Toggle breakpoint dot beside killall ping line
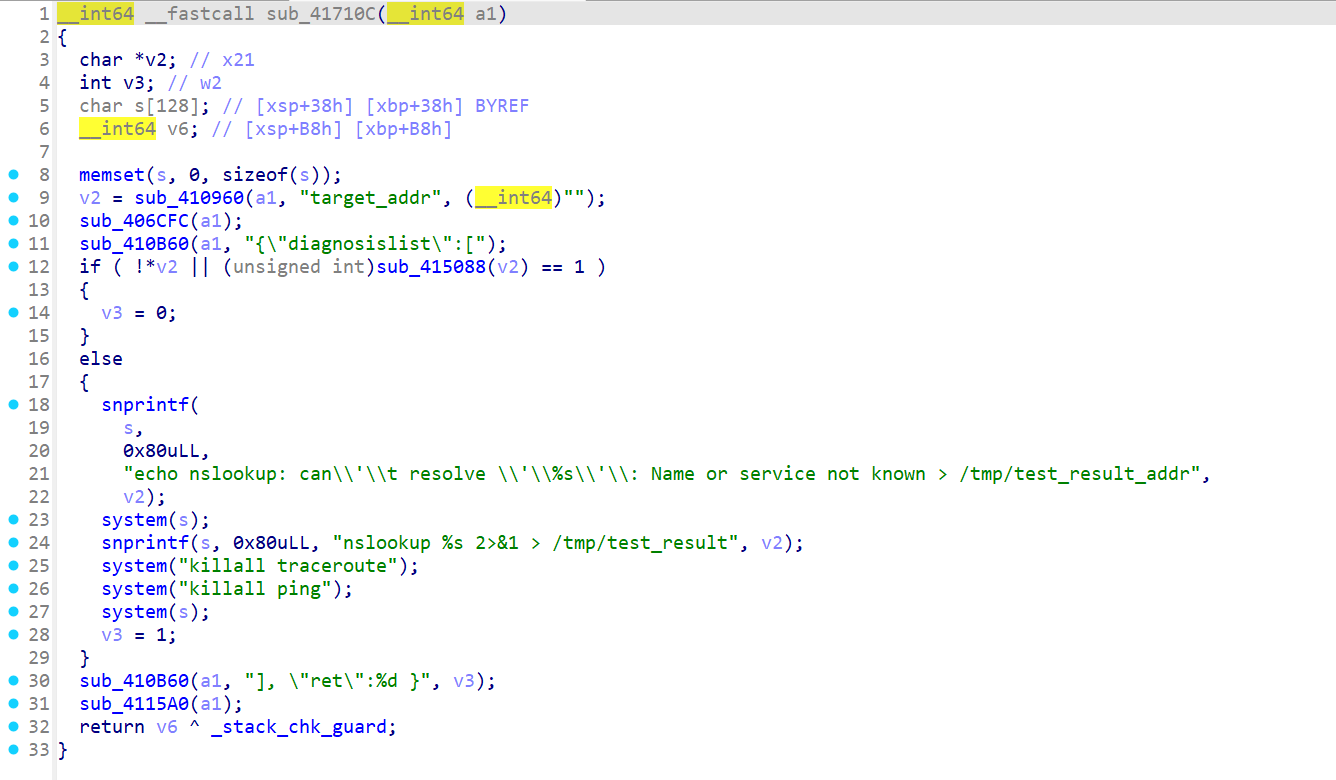This screenshot has width=1336, height=780. [x=13, y=589]
